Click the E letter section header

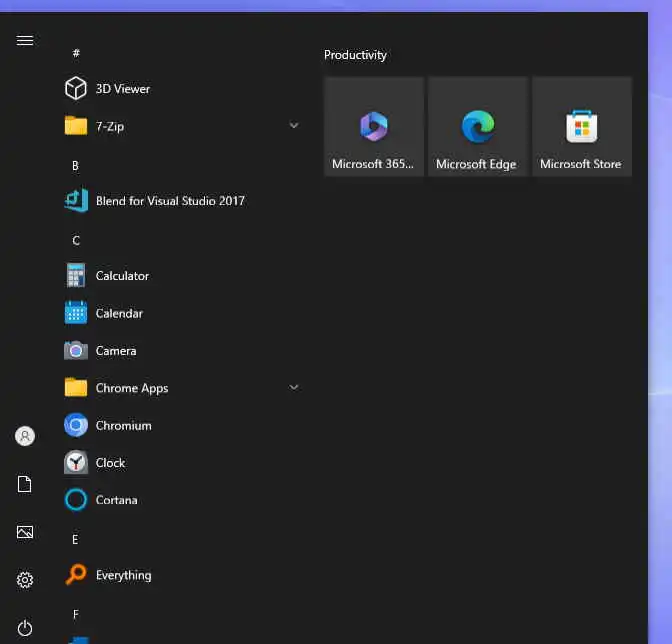75,539
